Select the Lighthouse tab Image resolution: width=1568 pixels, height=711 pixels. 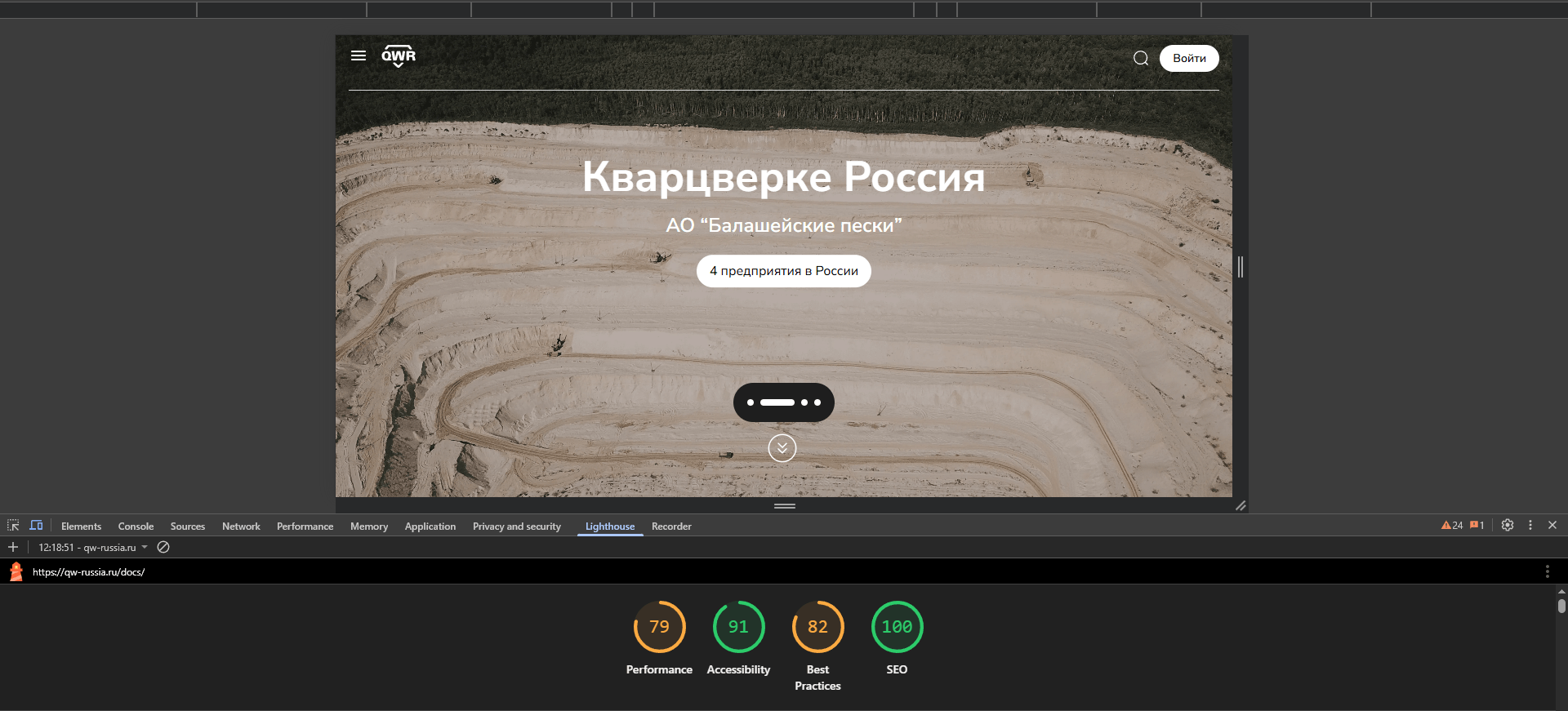click(x=610, y=527)
